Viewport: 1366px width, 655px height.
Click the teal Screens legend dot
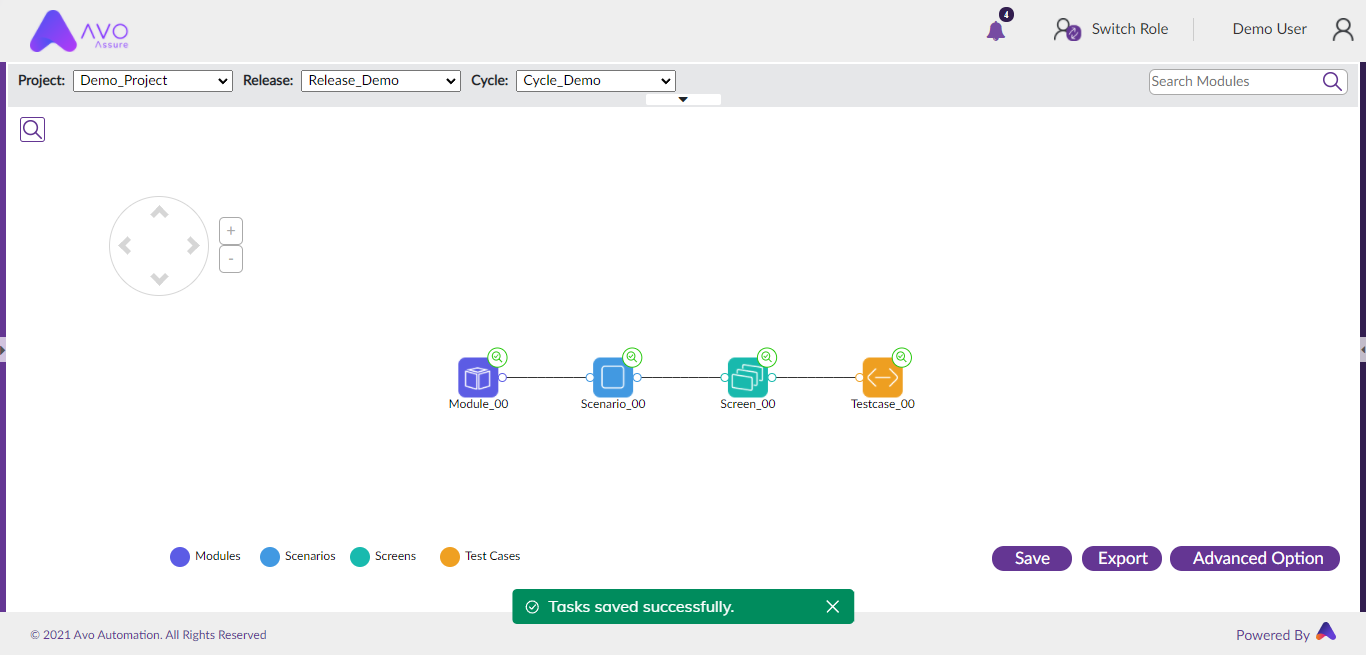[x=360, y=557]
